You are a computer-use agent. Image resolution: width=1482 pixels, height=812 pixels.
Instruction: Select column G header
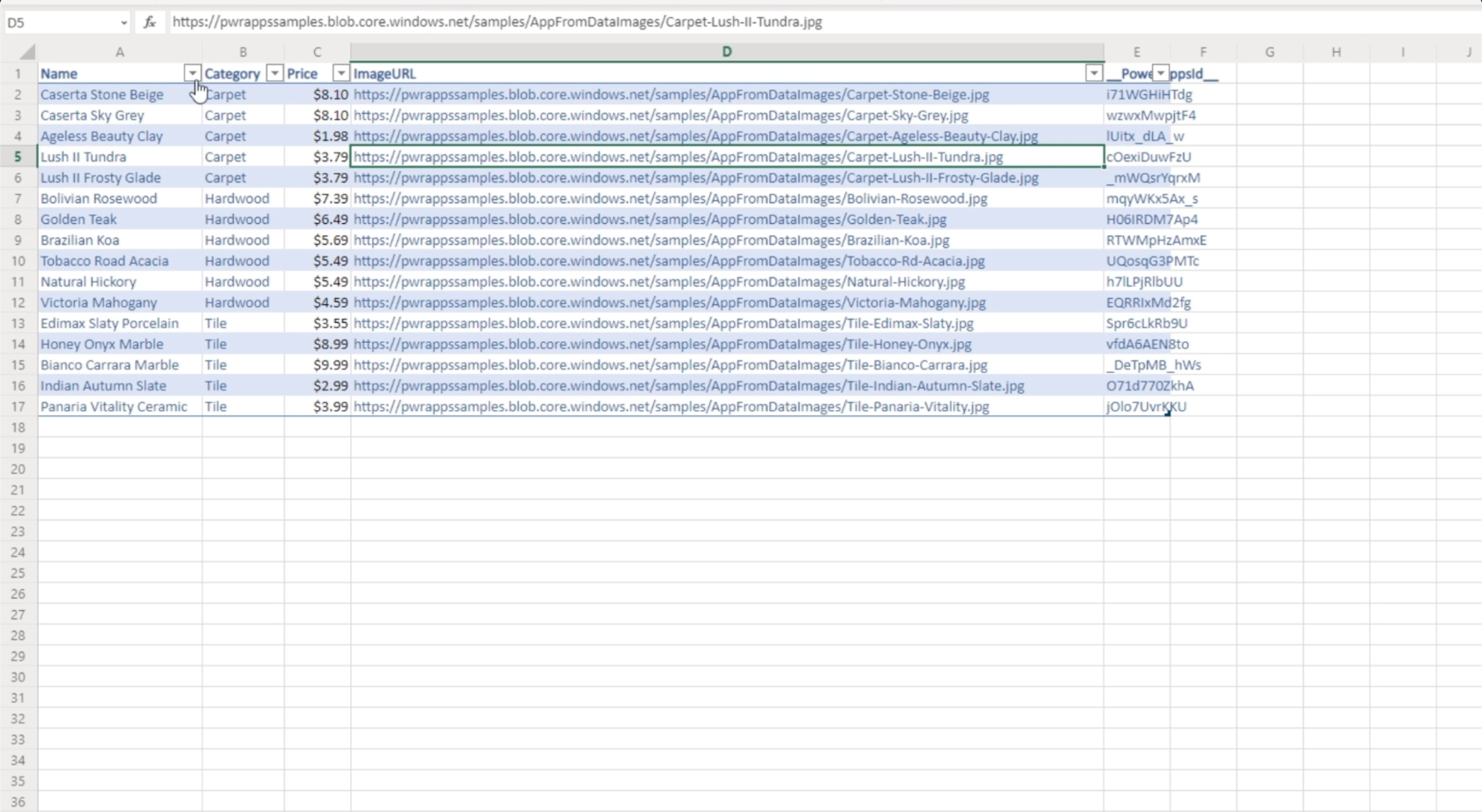click(1270, 52)
